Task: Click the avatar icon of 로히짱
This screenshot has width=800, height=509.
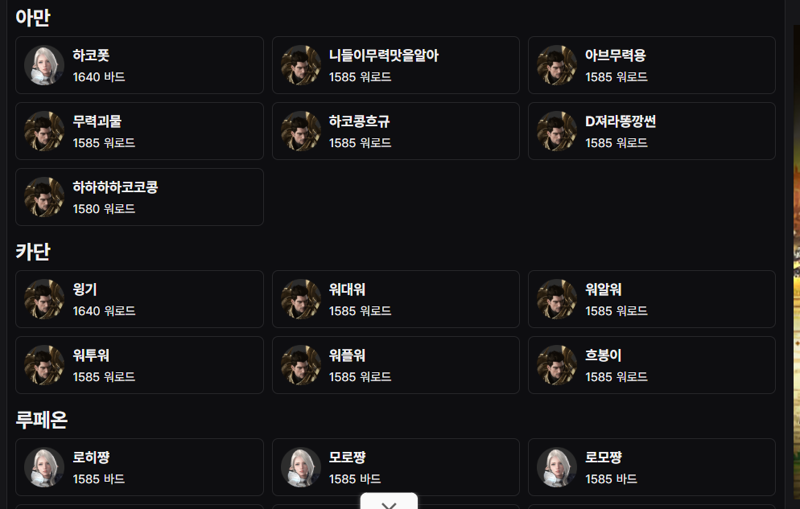Action: 44,467
